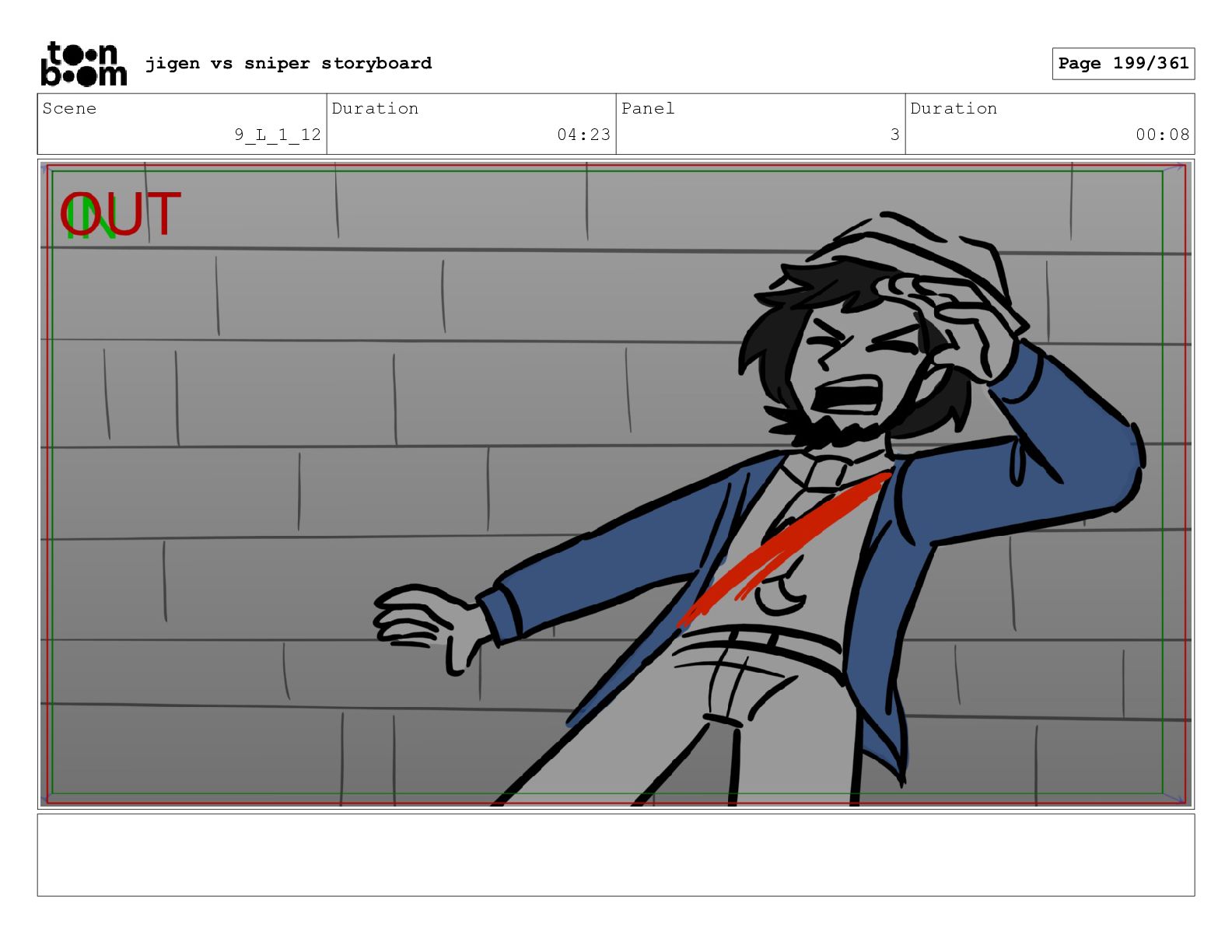Open the storyboard panel drawing of the man

tap(616, 484)
